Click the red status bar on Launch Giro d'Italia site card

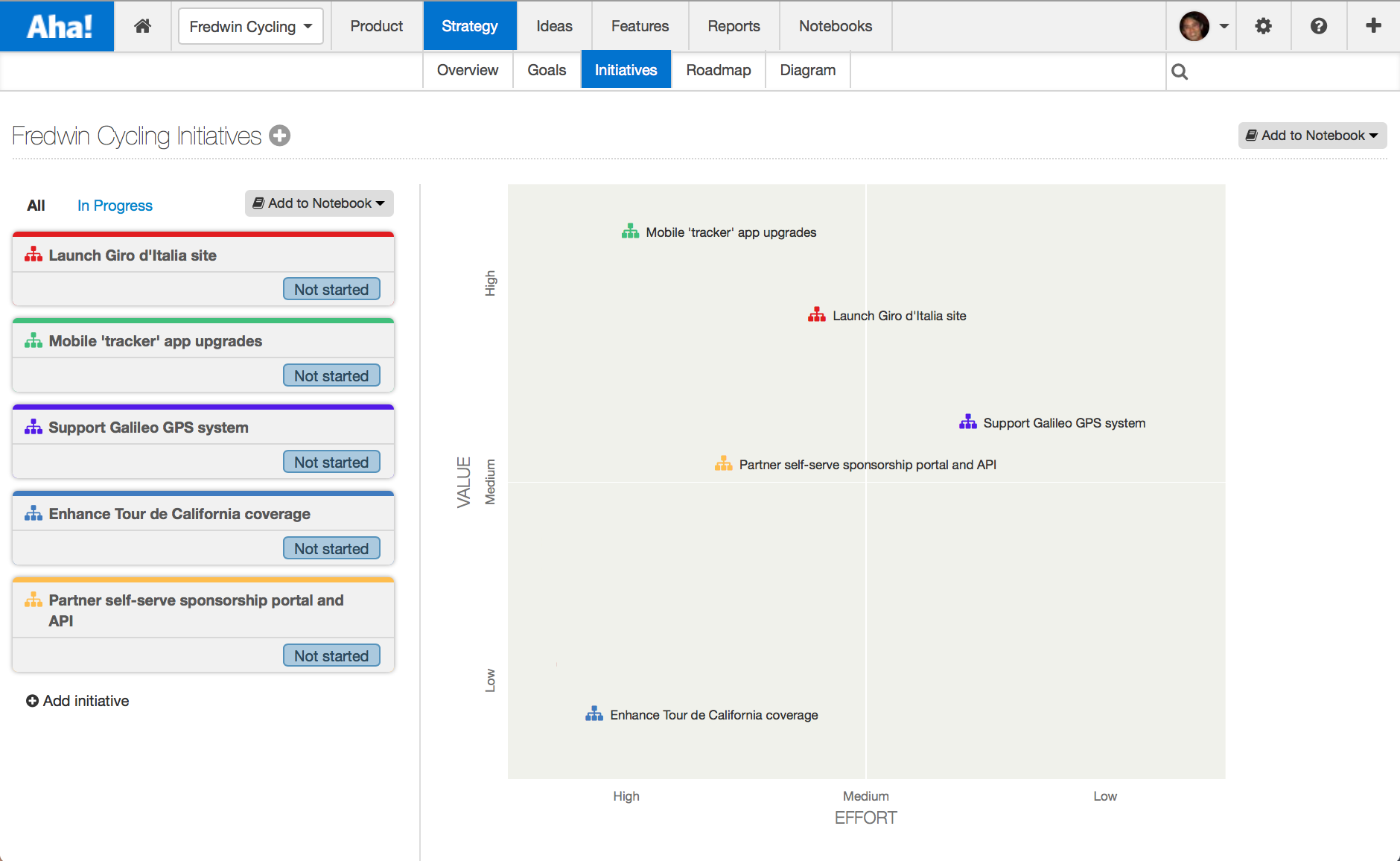(x=202, y=233)
